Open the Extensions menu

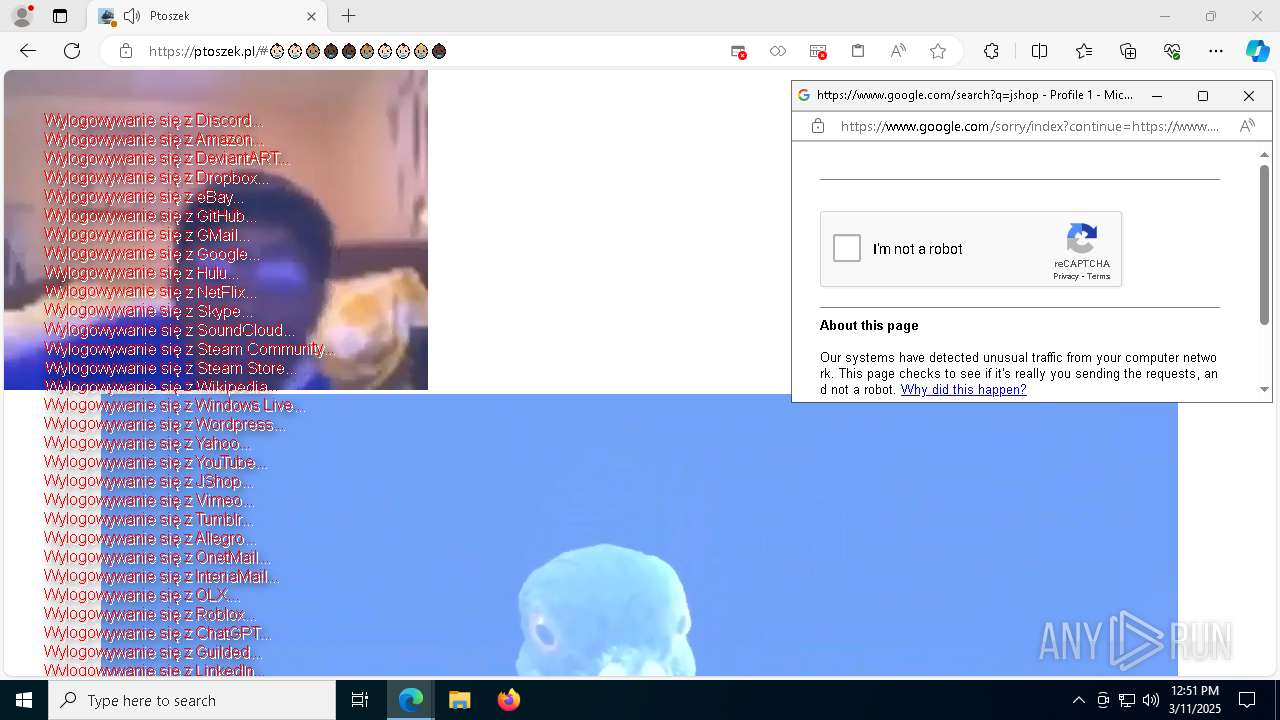991,51
